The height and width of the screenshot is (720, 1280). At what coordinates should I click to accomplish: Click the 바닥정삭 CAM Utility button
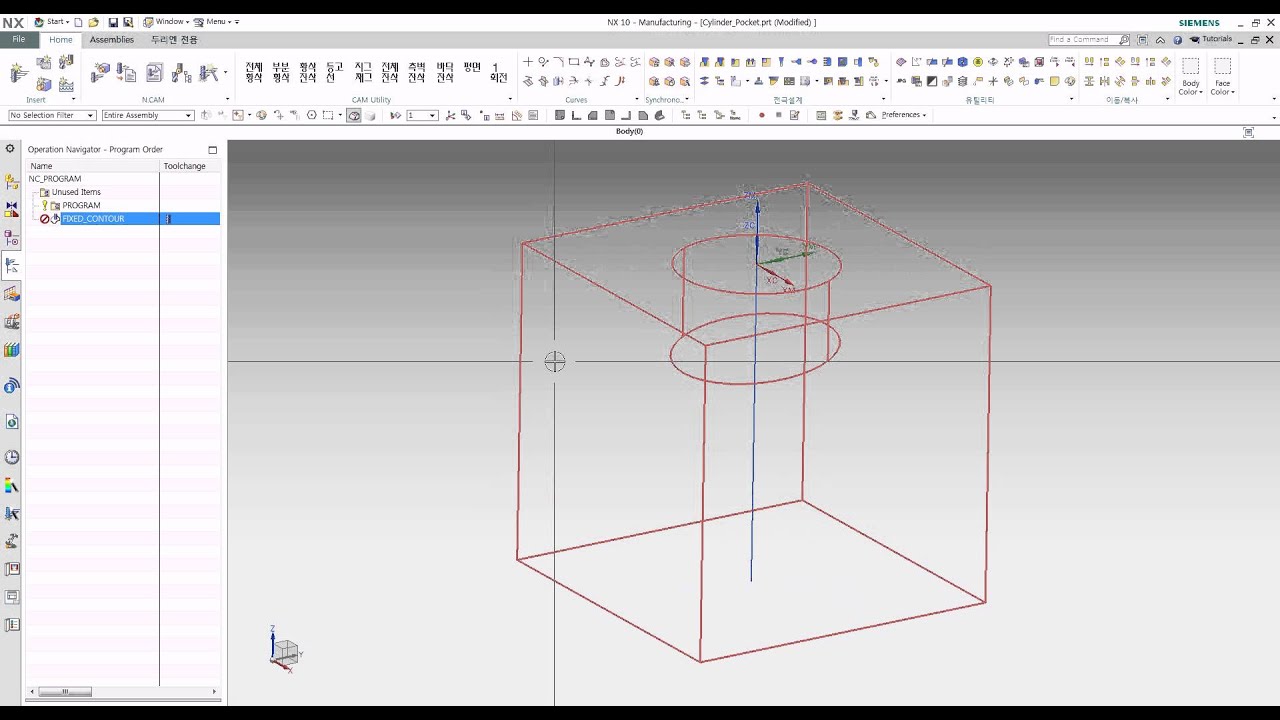[444, 73]
